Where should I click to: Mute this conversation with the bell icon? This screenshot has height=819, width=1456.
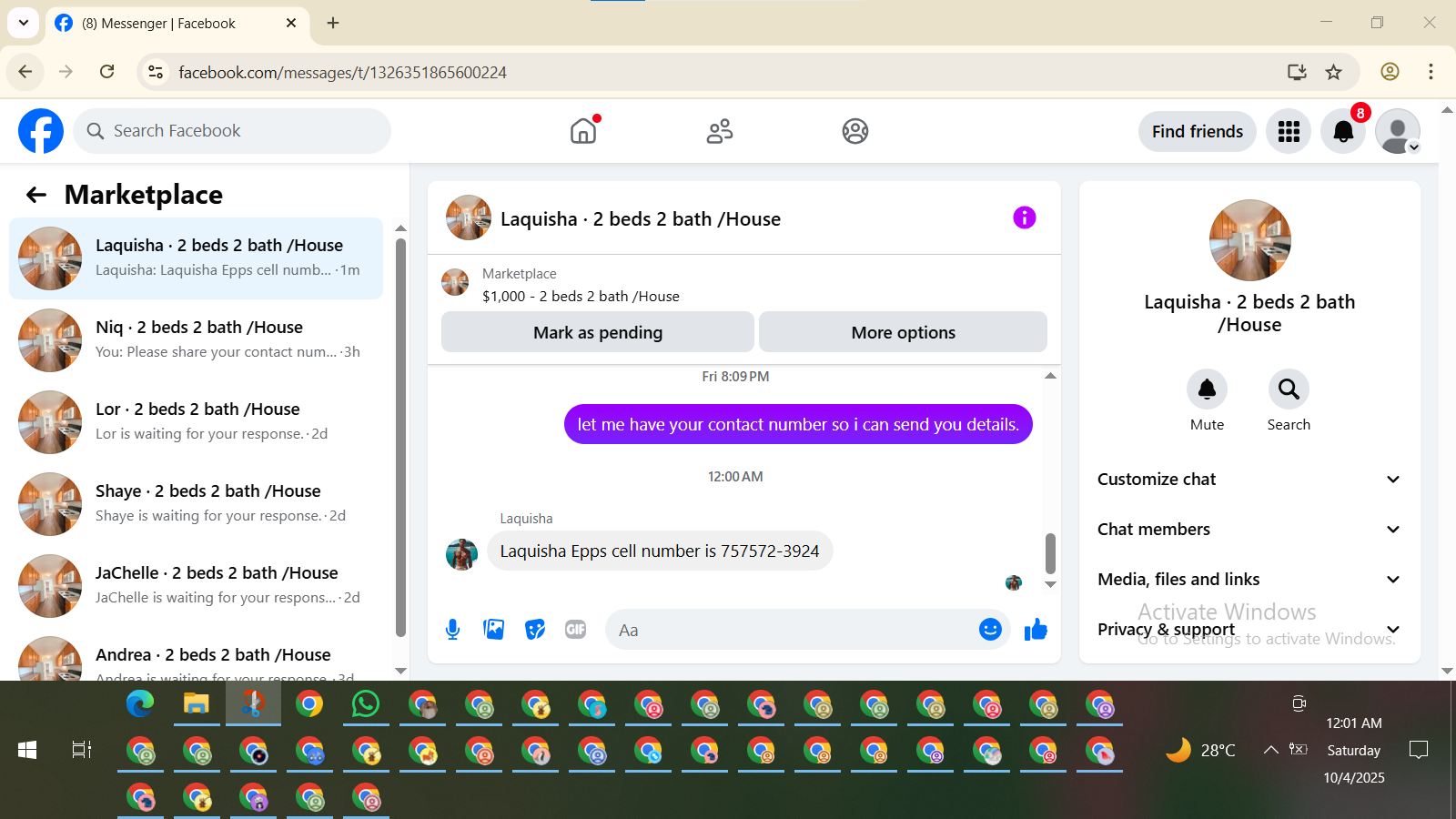[x=1207, y=389]
